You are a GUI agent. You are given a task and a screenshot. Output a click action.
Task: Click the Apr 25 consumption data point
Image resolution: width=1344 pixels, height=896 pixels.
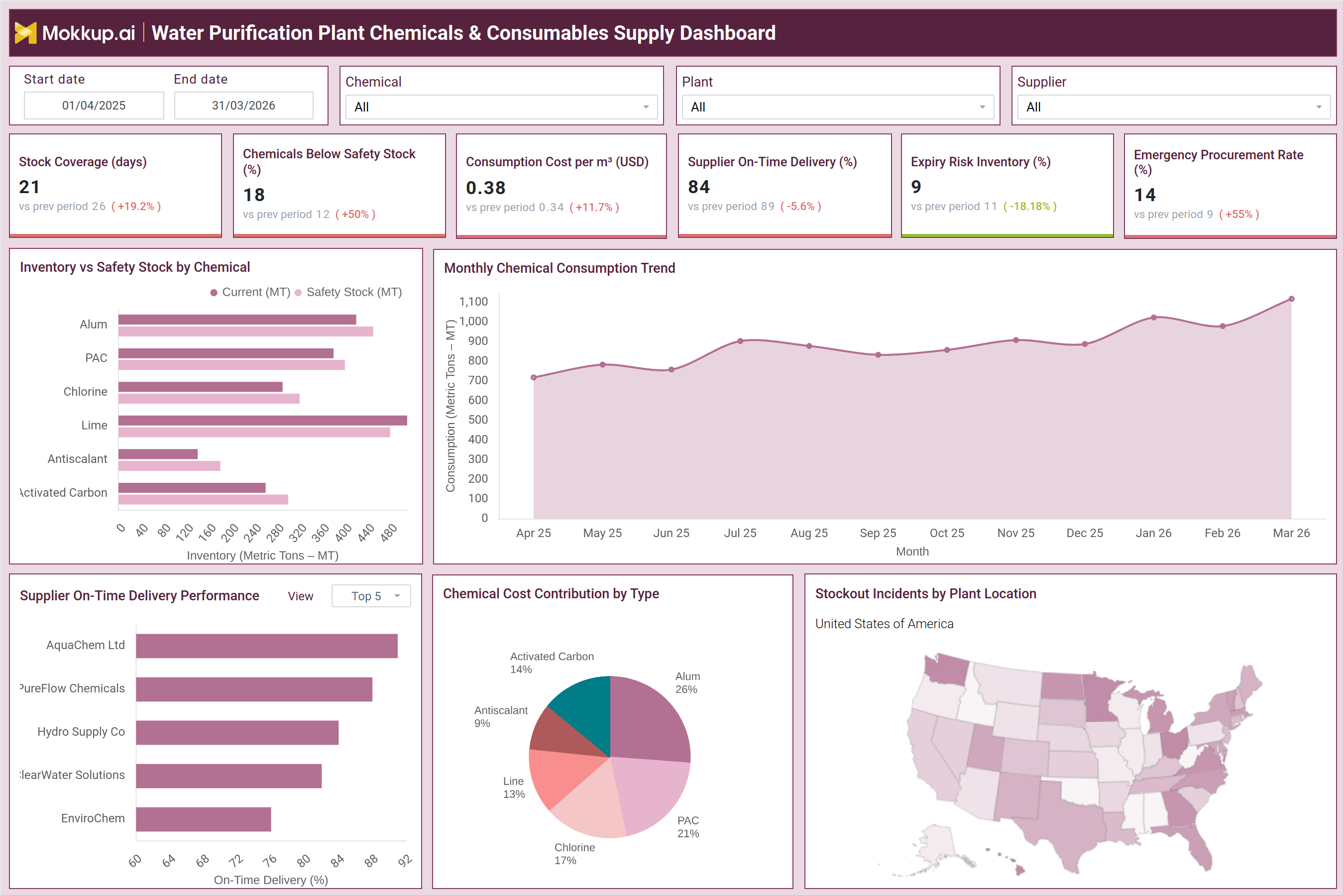[534, 377]
